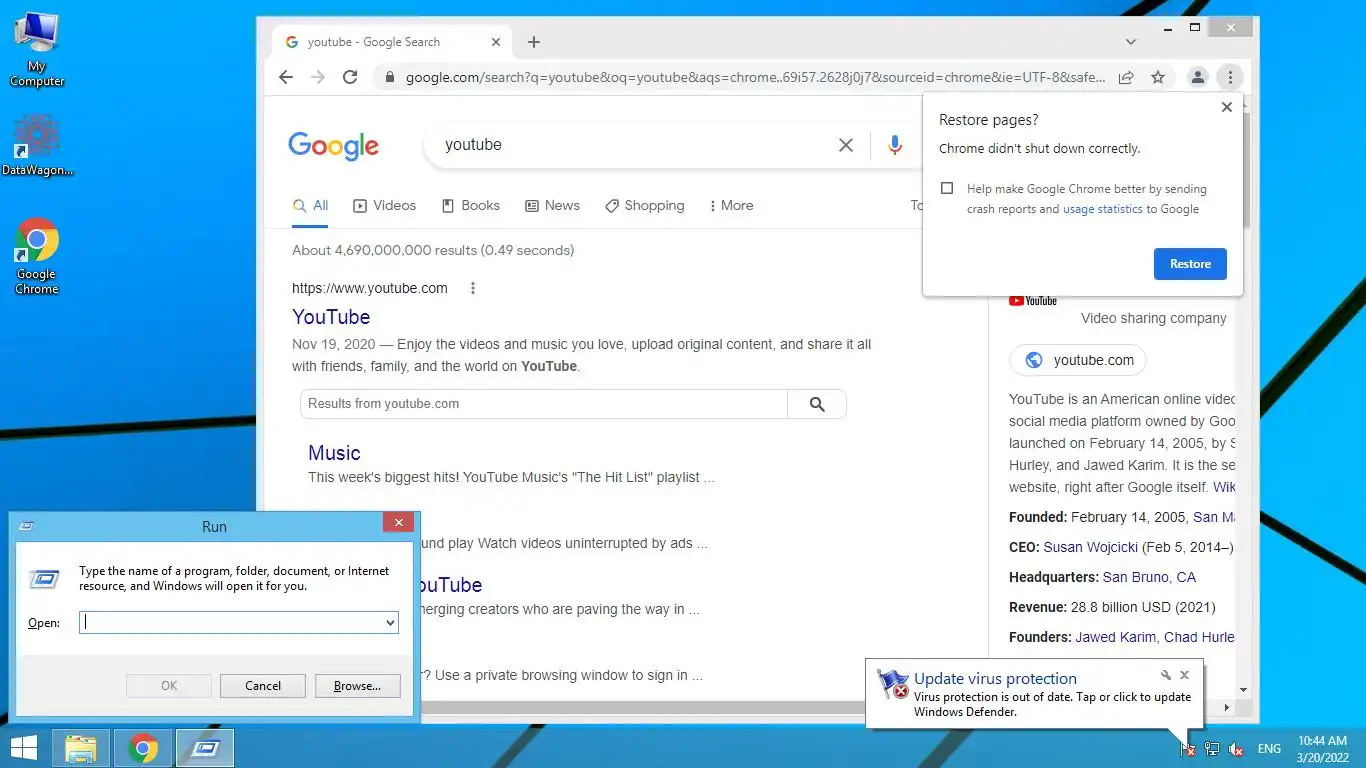Share this page icon in address bar
The image size is (1366, 768).
click(1126, 77)
